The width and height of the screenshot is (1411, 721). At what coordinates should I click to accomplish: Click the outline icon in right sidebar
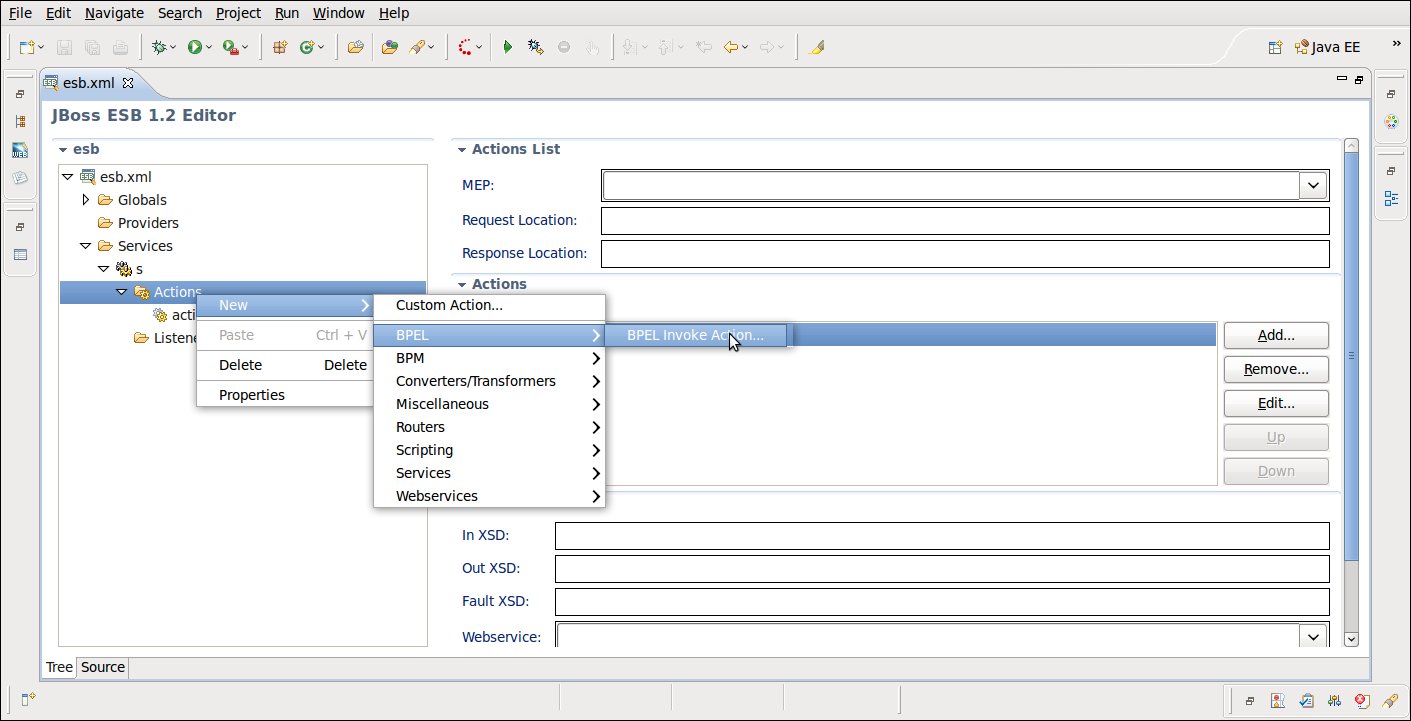[x=1391, y=198]
